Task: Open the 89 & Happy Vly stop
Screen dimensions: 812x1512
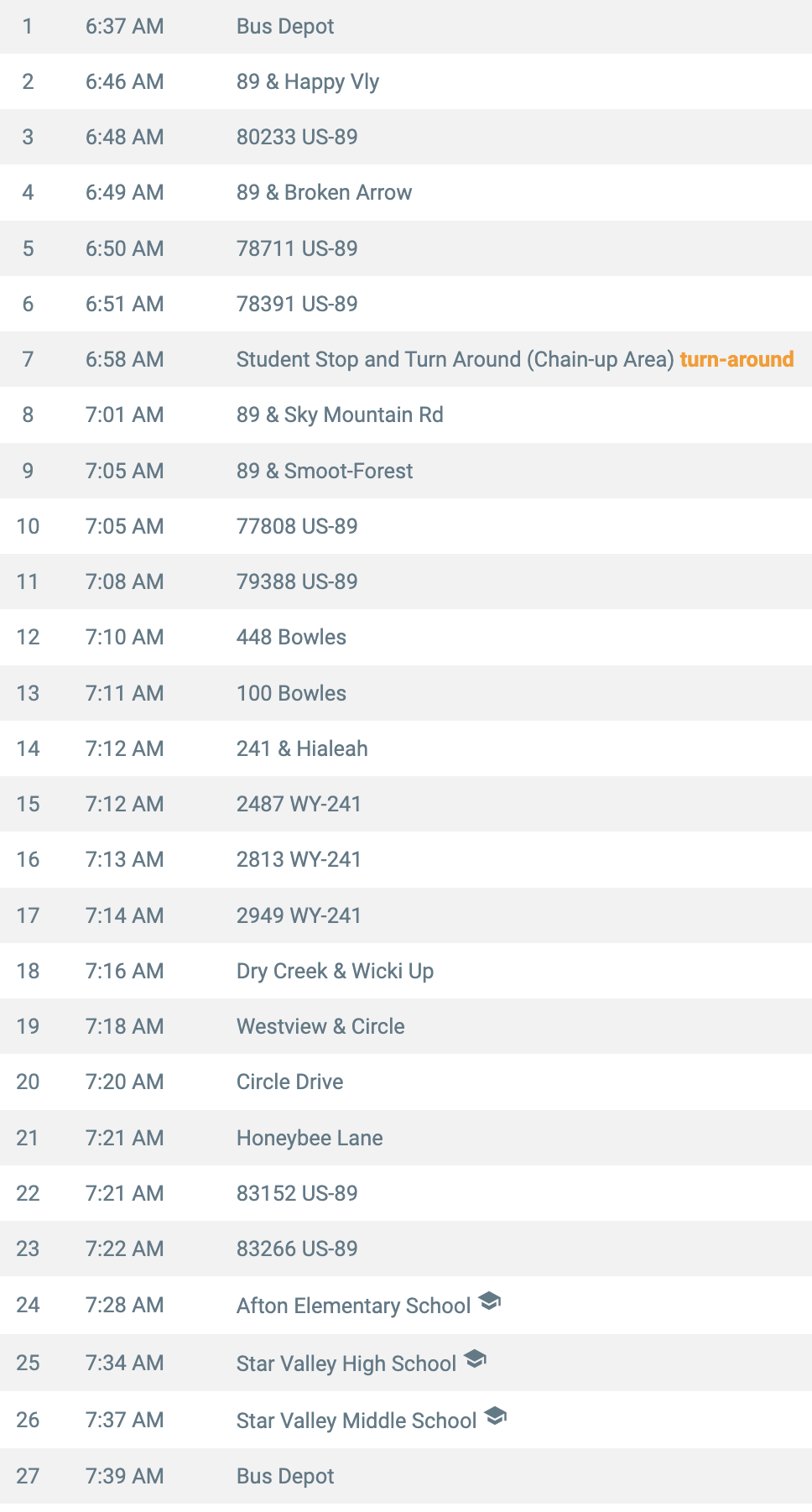Action: coord(406,81)
